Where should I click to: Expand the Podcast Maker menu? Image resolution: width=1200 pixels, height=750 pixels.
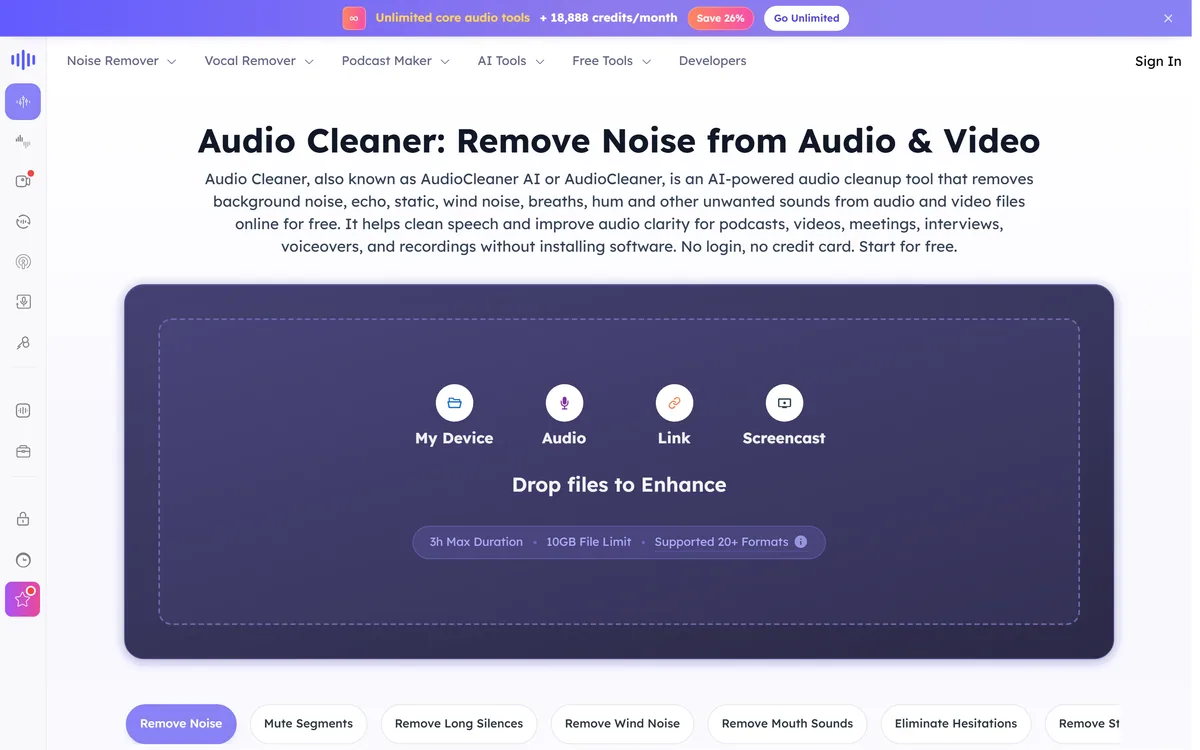[395, 61]
